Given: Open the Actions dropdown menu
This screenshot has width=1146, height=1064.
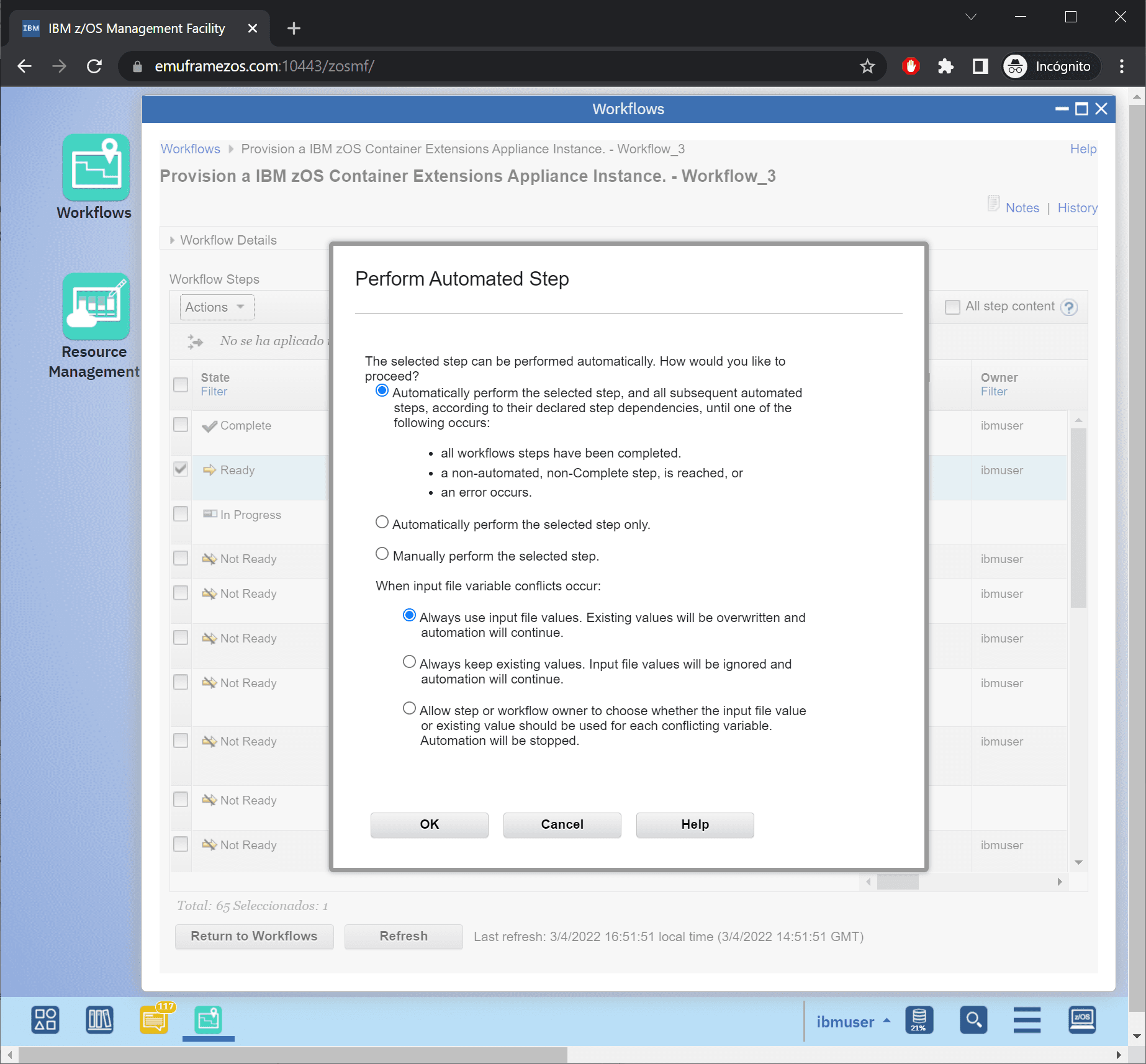Looking at the screenshot, I should pos(216,307).
